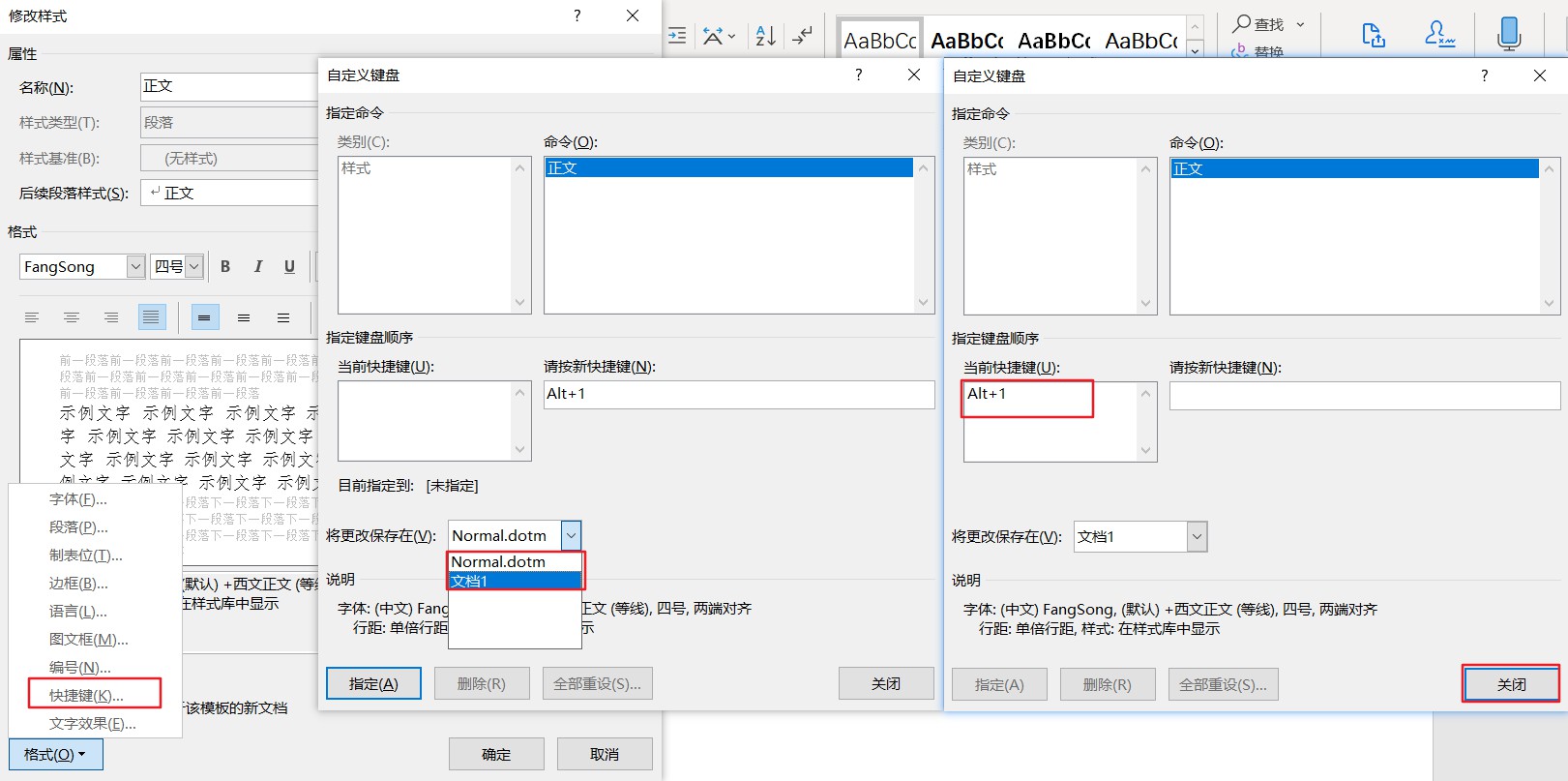Click the signature person icon in ribbon
This screenshot has height=781, width=1568.
(1439, 36)
